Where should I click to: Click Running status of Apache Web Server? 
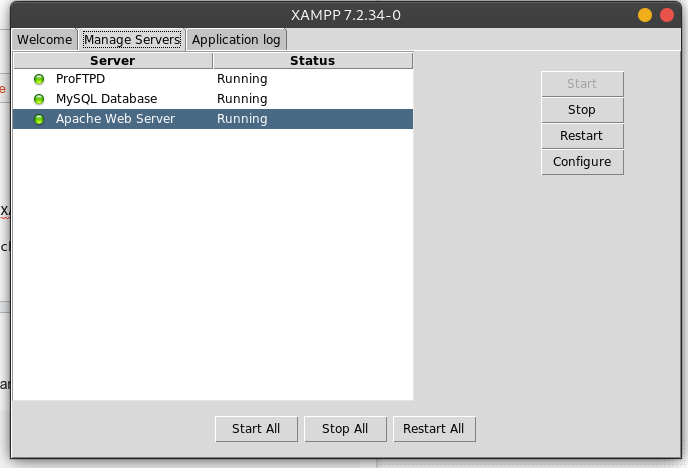(242, 119)
